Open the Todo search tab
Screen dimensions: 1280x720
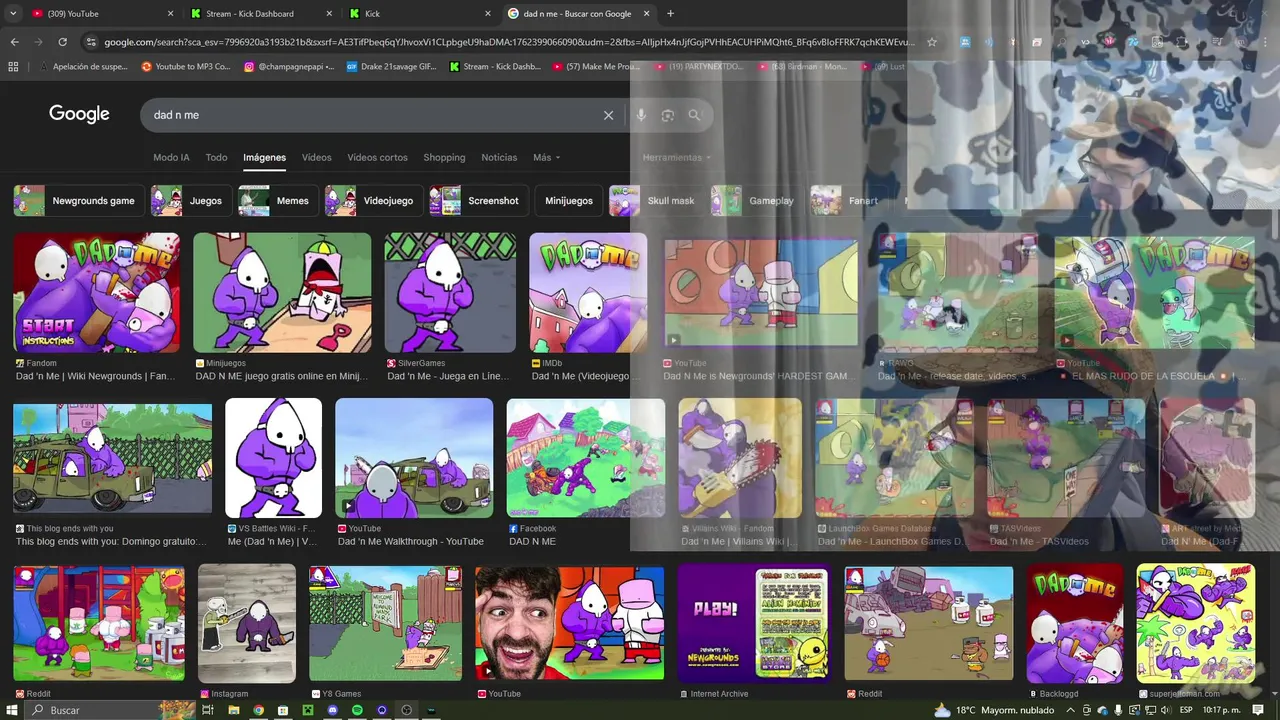pyautogui.click(x=216, y=158)
